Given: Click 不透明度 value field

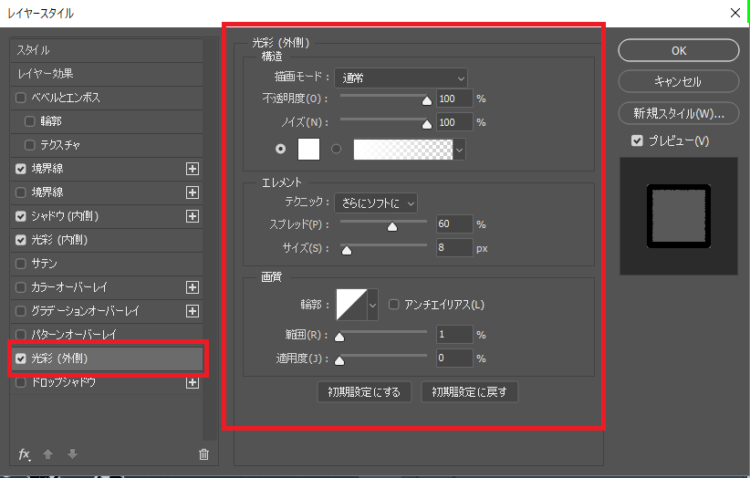Looking at the screenshot, I should 454,99.
